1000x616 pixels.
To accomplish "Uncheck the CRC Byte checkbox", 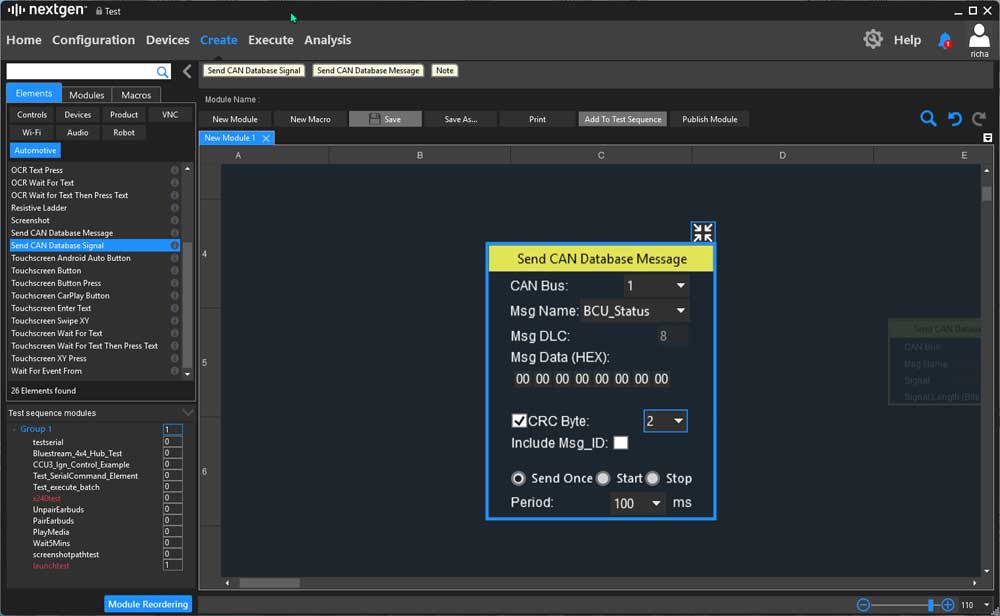I will coord(519,421).
